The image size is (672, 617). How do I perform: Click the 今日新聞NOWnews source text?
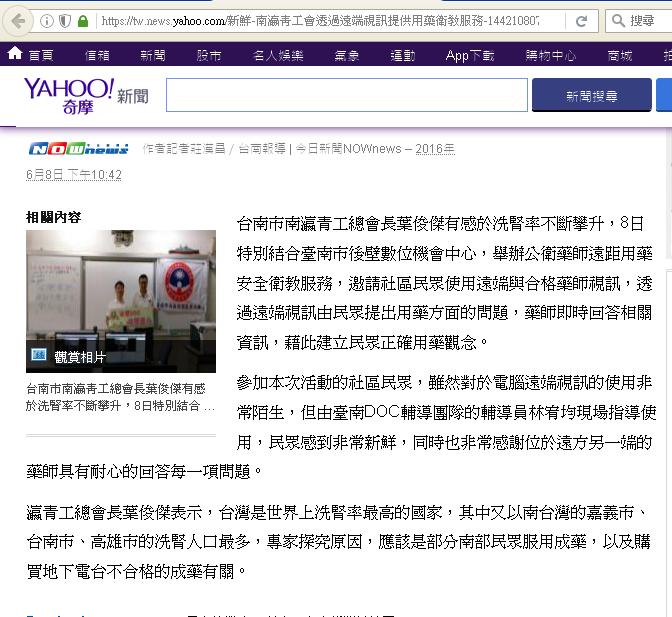point(348,149)
